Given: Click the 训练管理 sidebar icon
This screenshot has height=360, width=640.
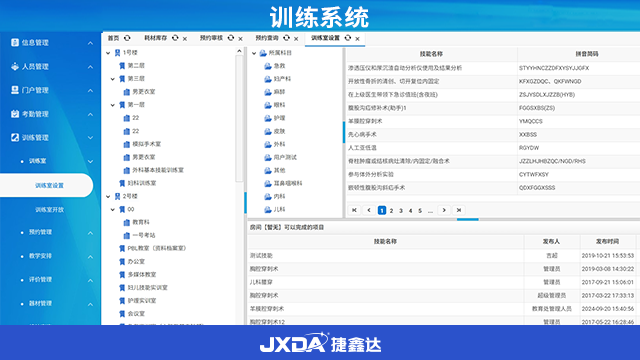Looking at the screenshot, I should pyautogui.click(x=15, y=138).
